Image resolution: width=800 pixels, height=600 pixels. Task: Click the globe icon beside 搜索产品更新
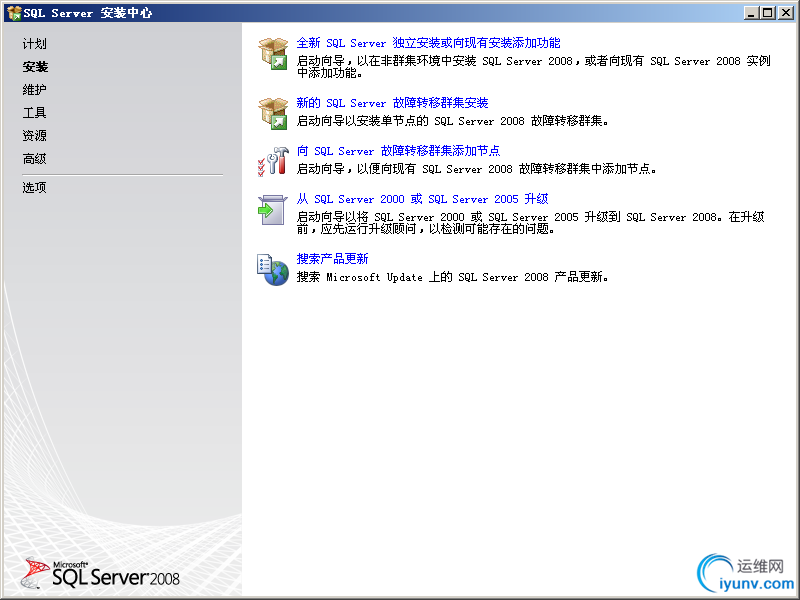pyautogui.click(x=273, y=269)
